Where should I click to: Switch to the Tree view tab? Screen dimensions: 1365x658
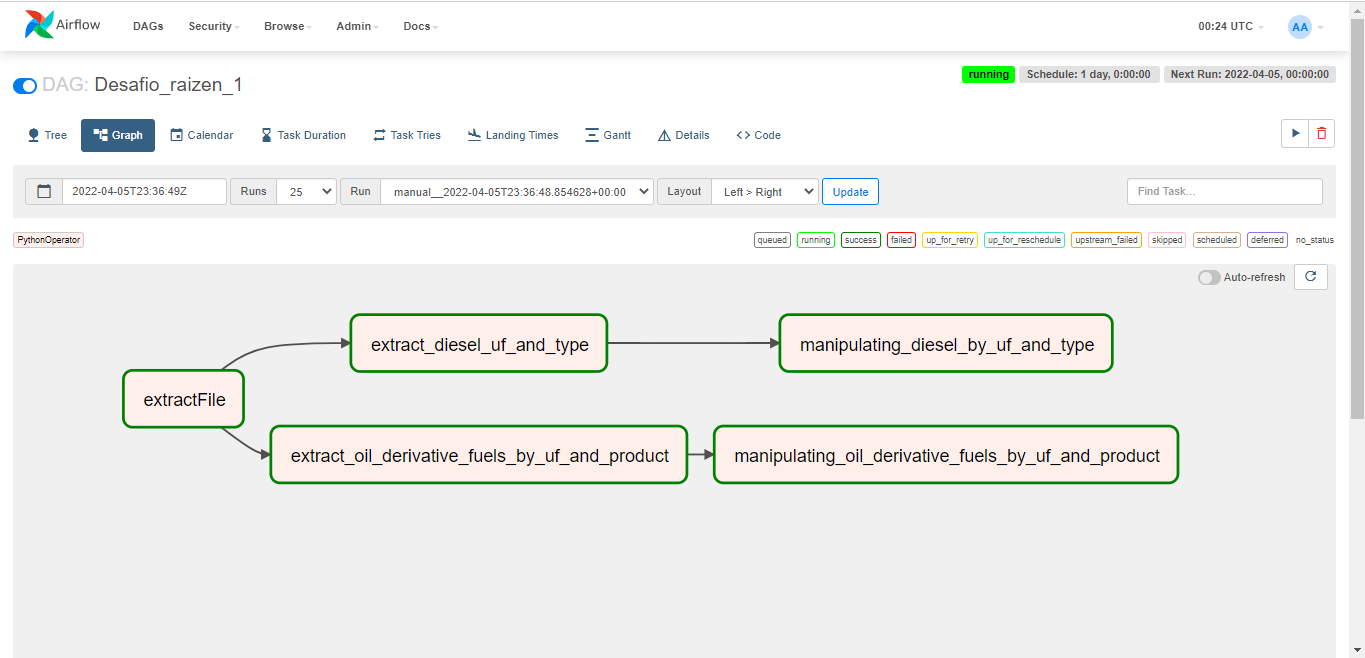pyautogui.click(x=47, y=135)
